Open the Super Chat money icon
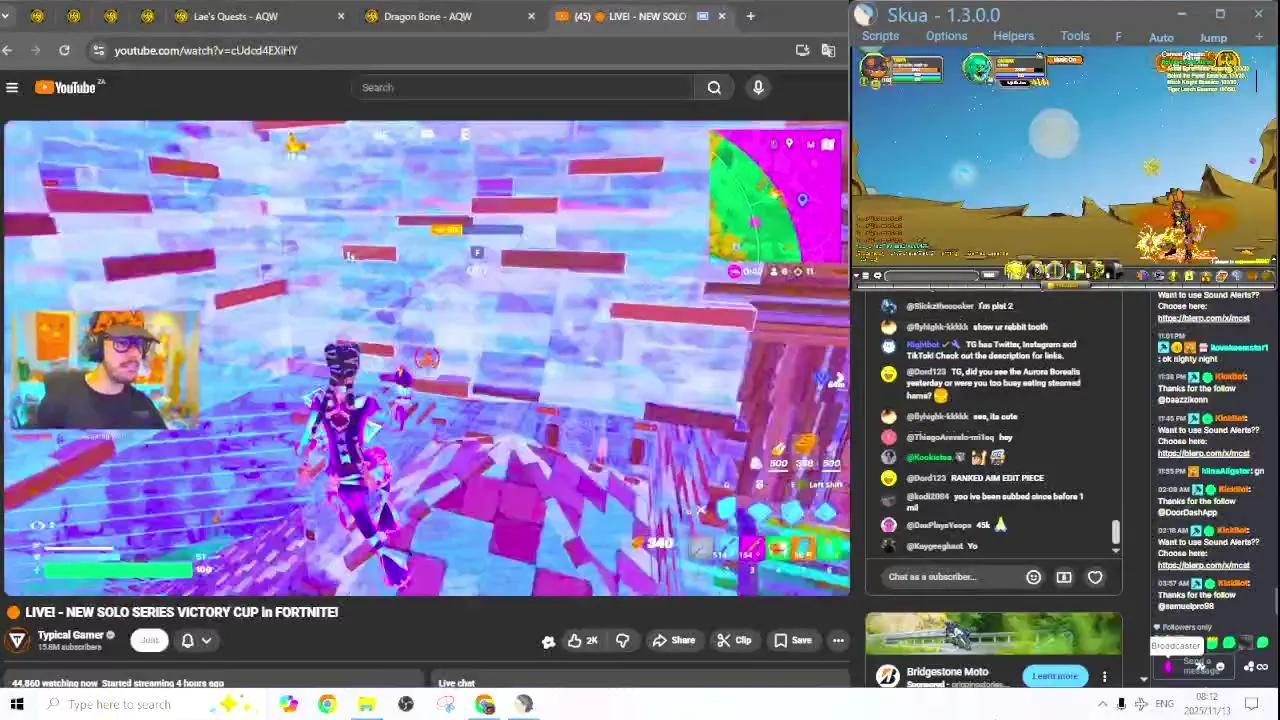This screenshot has width=1280, height=720. 1064,577
